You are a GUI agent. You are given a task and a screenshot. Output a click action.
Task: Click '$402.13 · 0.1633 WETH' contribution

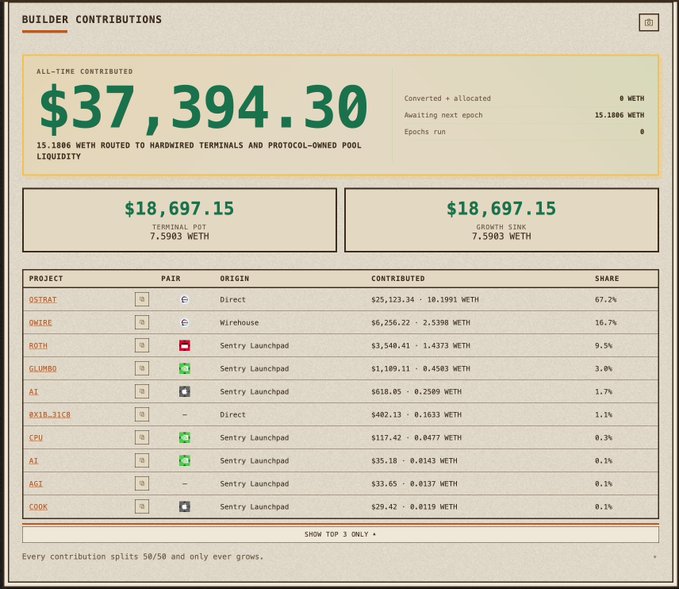tap(416, 414)
